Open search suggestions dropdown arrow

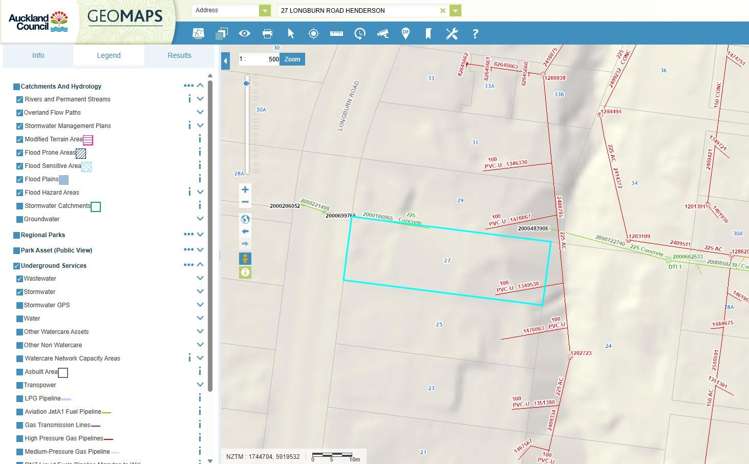point(456,10)
